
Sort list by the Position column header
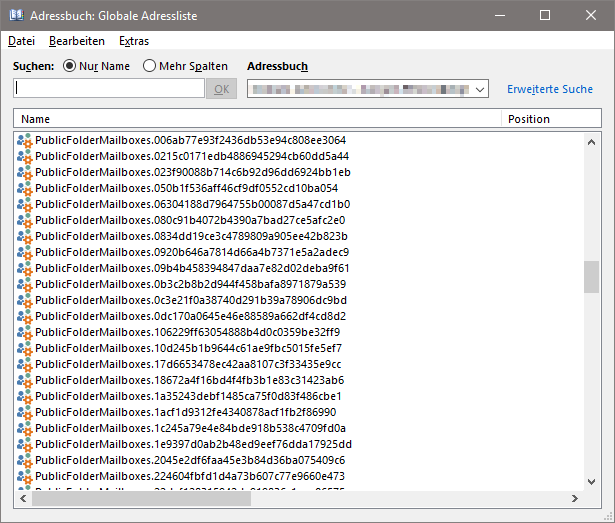(x=540, y=119)
